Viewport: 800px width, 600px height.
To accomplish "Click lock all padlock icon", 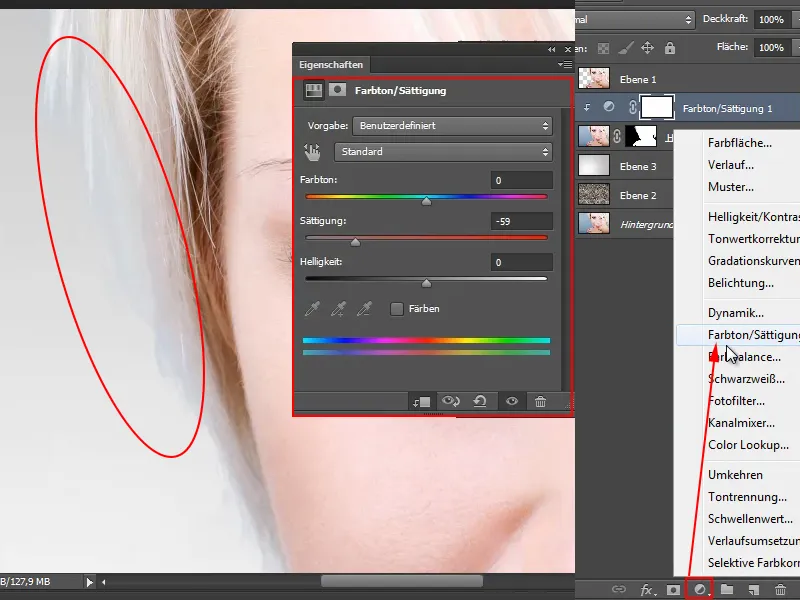I will pyautogui.click(x=670, y=48).
